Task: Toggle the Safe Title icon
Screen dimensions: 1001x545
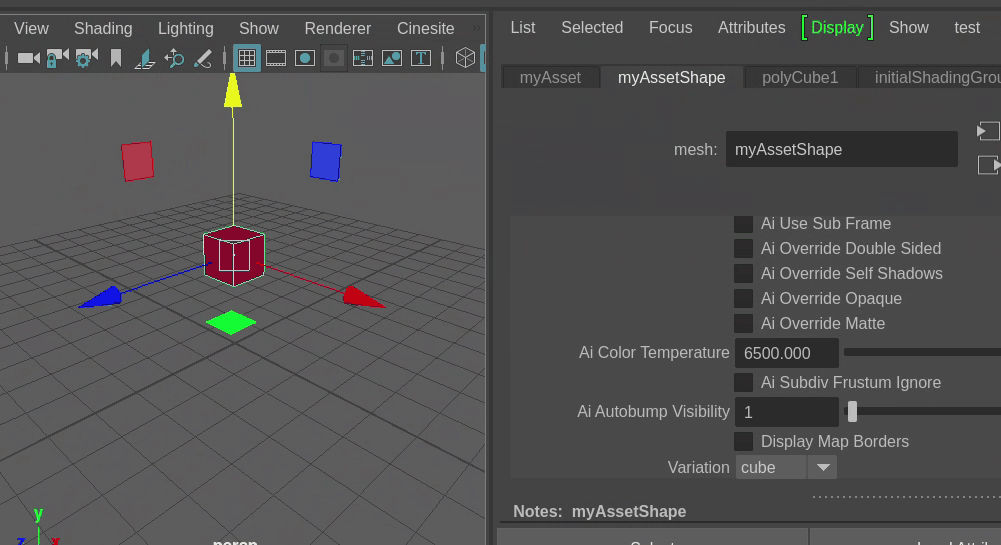Action: tap(421, 59)
